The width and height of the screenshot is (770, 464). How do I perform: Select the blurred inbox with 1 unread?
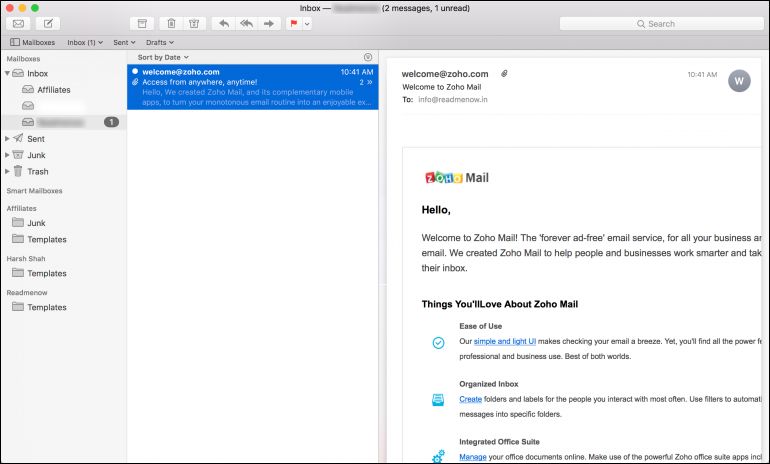[x=64, y=122]
